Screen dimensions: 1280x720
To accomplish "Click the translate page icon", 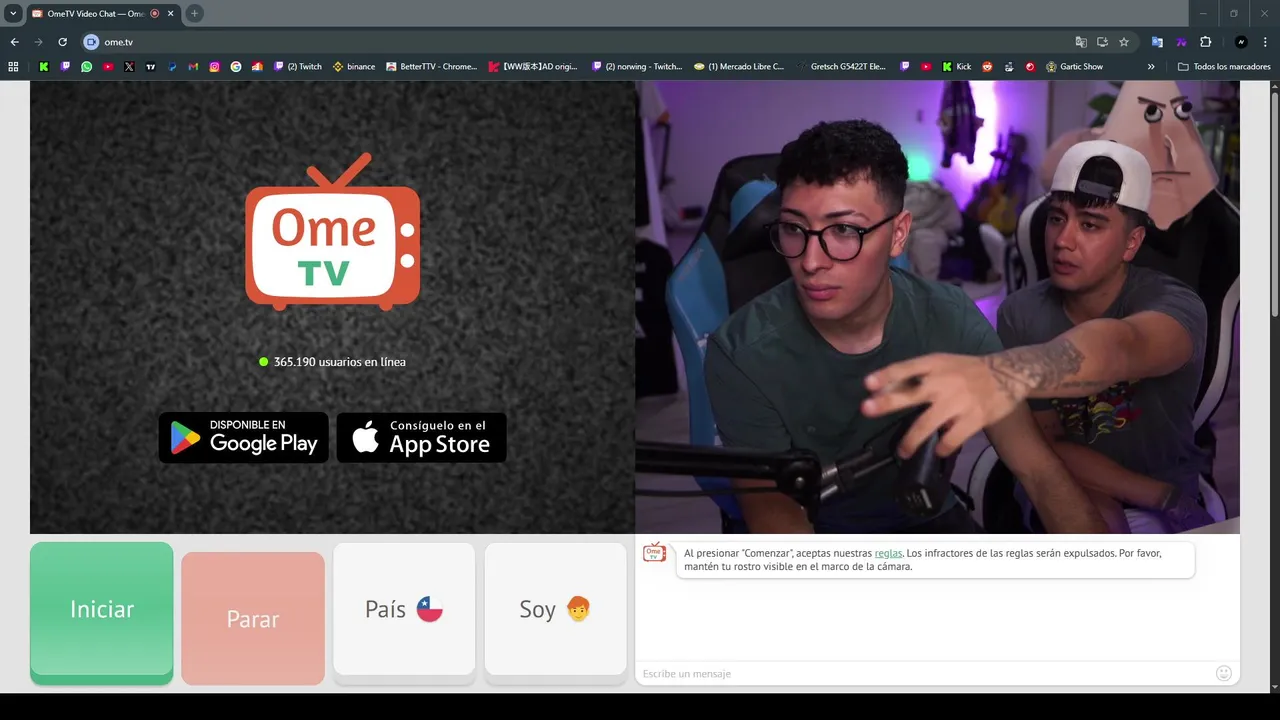I will (x=1081, y=42).
